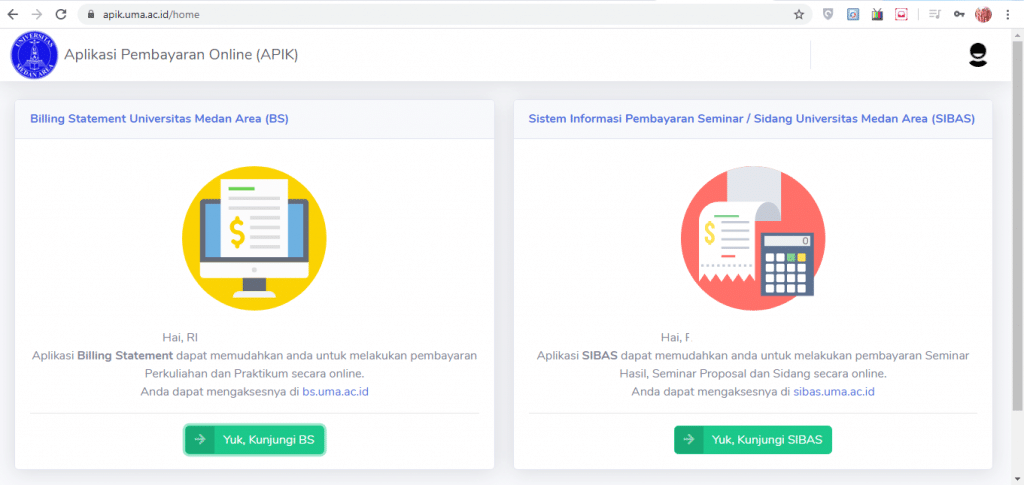1024x485 pixels.
Task: Open the sibas.uma.ac.id link
Action: (x=834, y=392)
